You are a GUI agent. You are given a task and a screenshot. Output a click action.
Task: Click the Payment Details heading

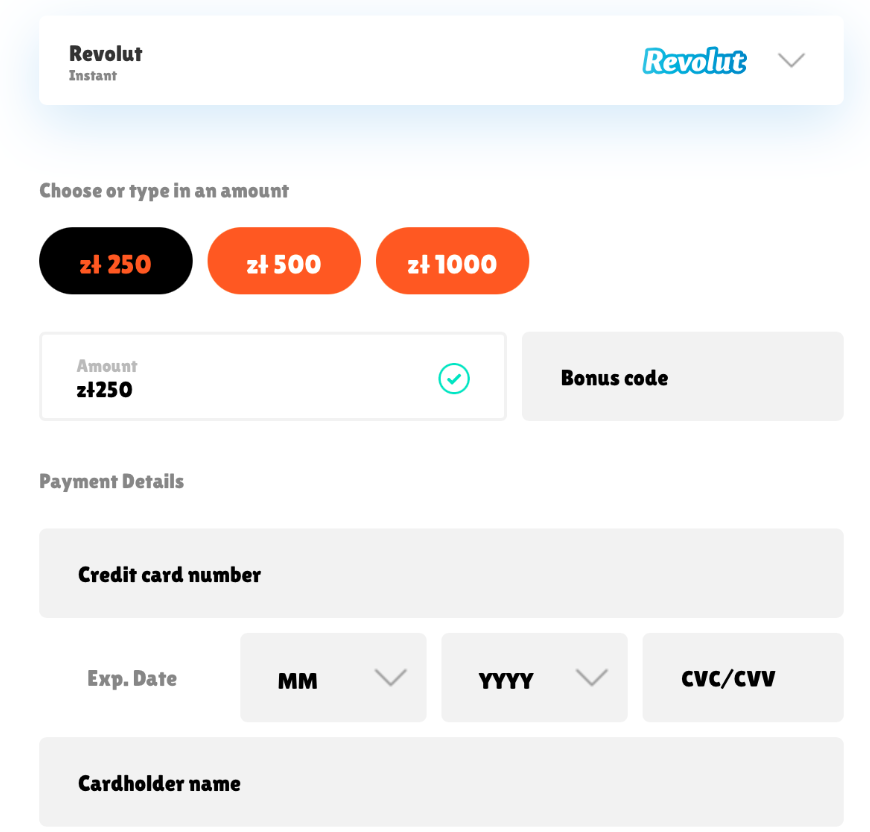(112, 481)
